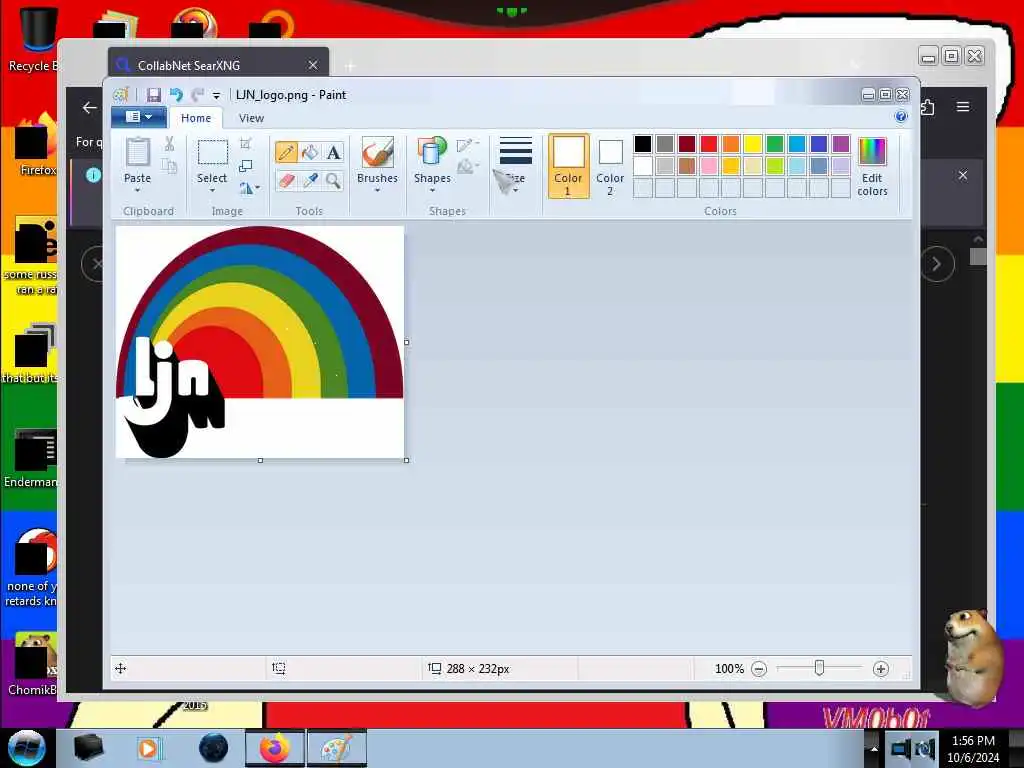This screenshot has height=768, width=1024.
Task: Open the Shape fill dropdown
Action: coord(468,167)
